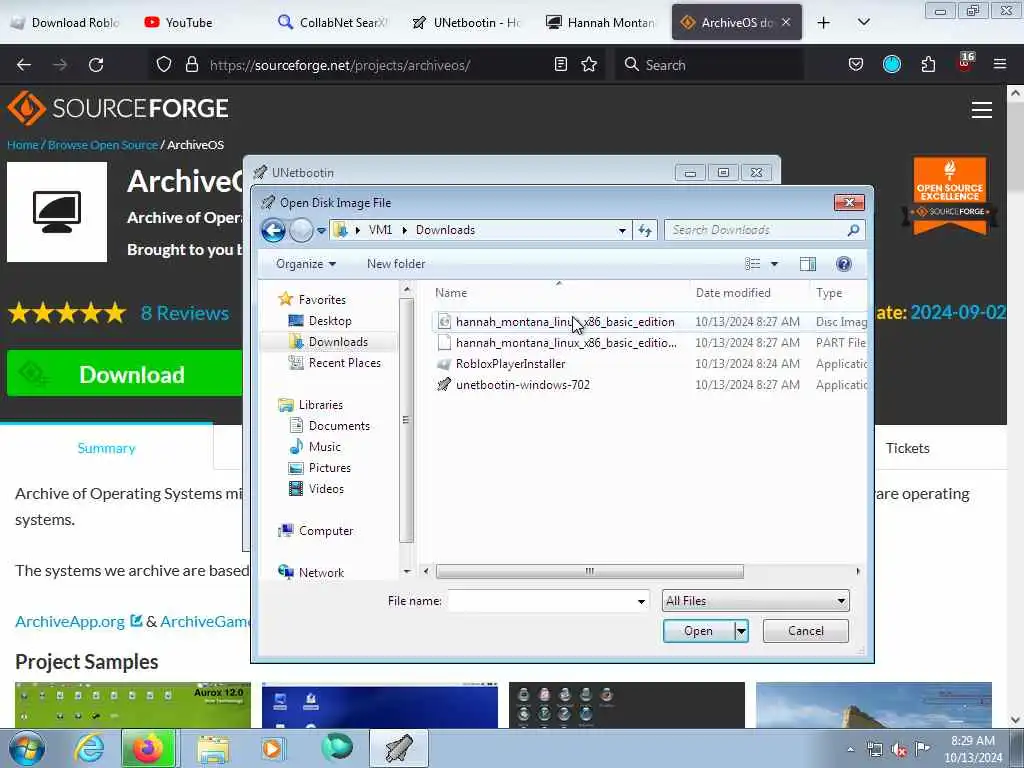Expand the Open button's split arrow
1024x768 pixels.
[x=741, y=631]
